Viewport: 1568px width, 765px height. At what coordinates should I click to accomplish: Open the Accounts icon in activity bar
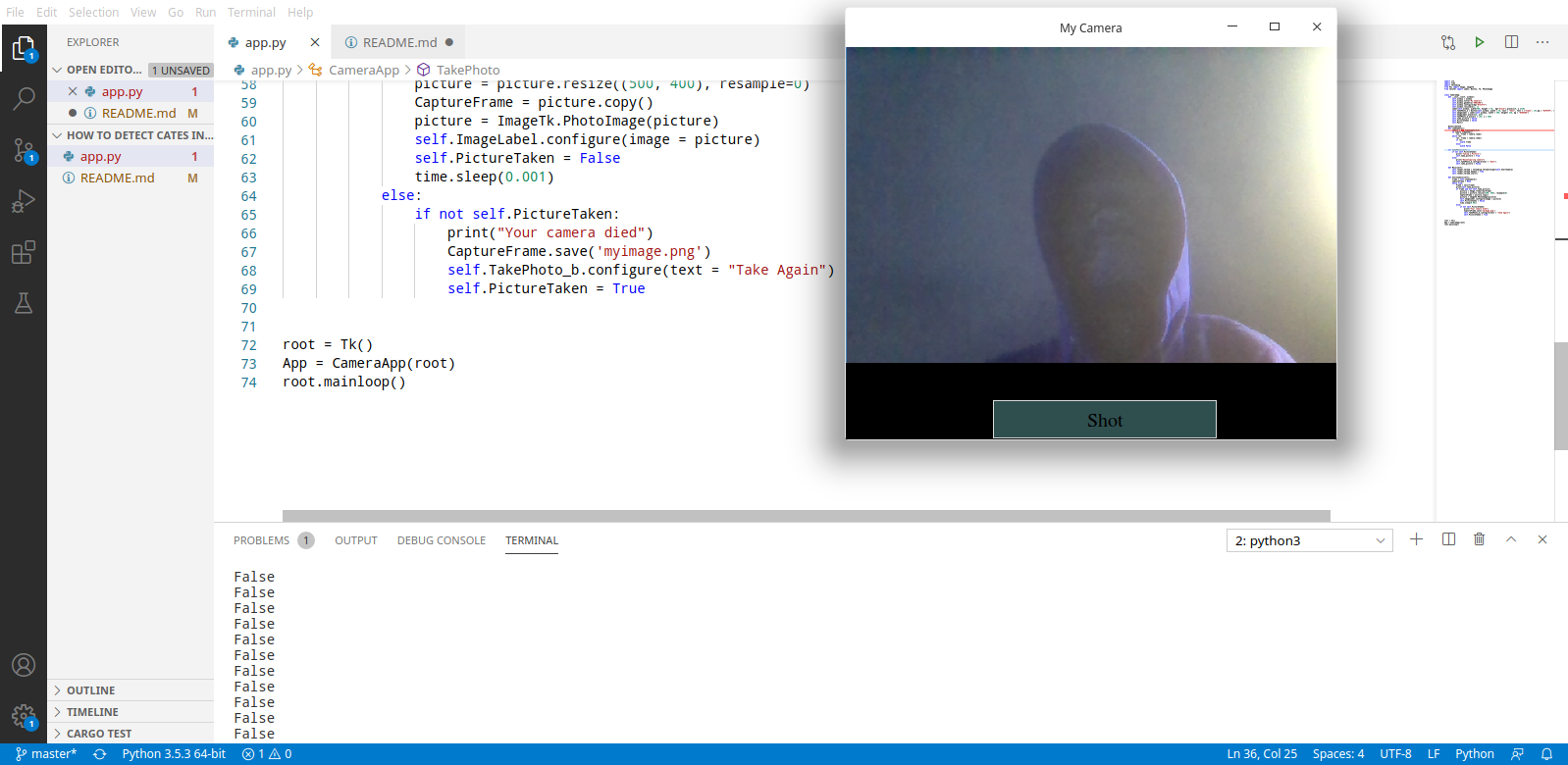24,665
